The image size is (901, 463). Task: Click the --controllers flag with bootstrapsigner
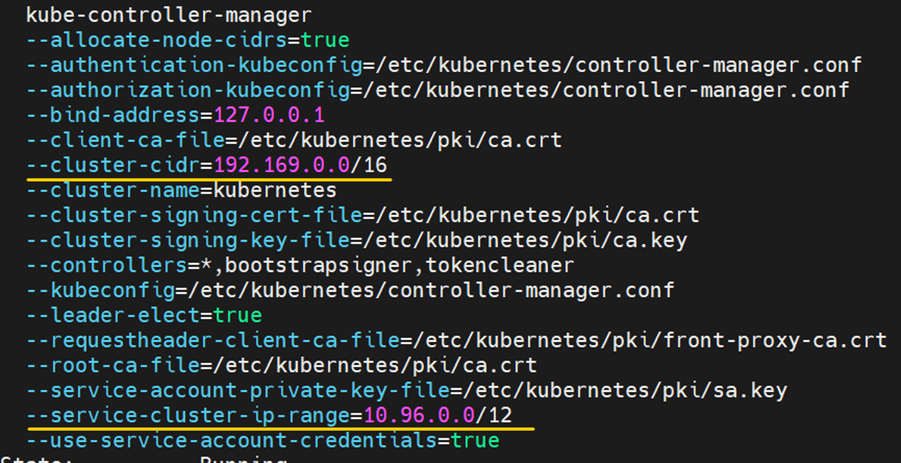point(300,265)
